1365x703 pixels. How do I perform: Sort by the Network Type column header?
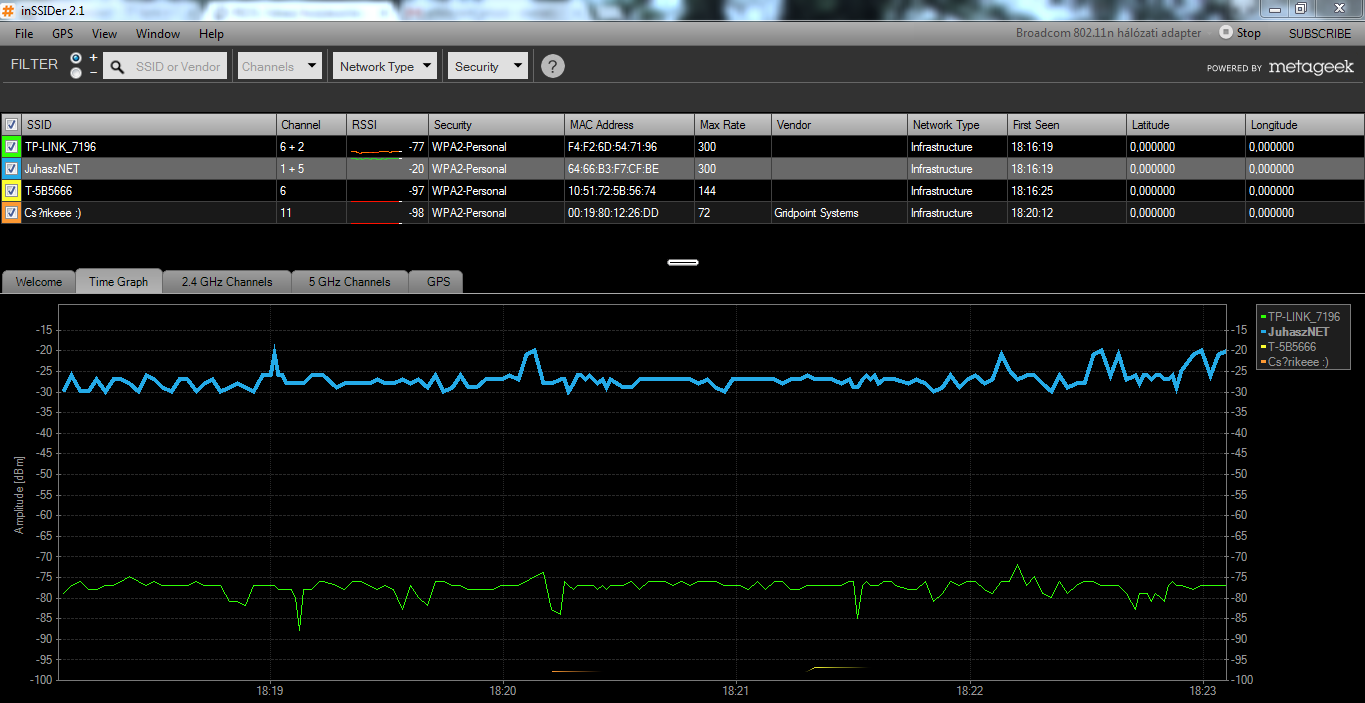[x=958, y=125]
